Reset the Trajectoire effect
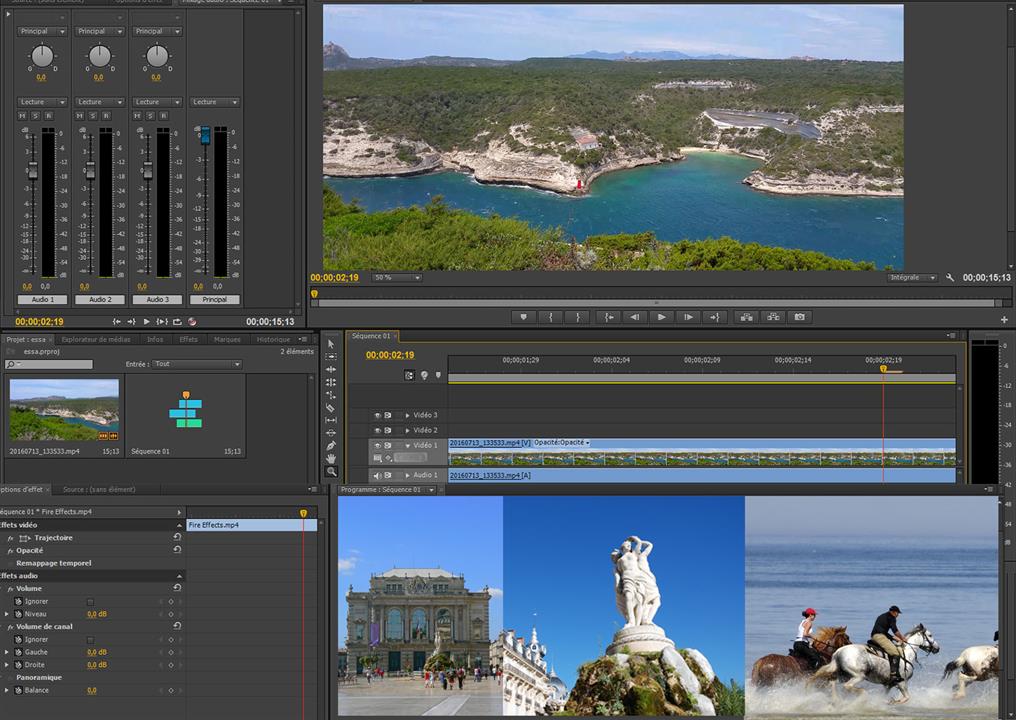This screenshot has width=1016, height=720. tap(177, 537)
